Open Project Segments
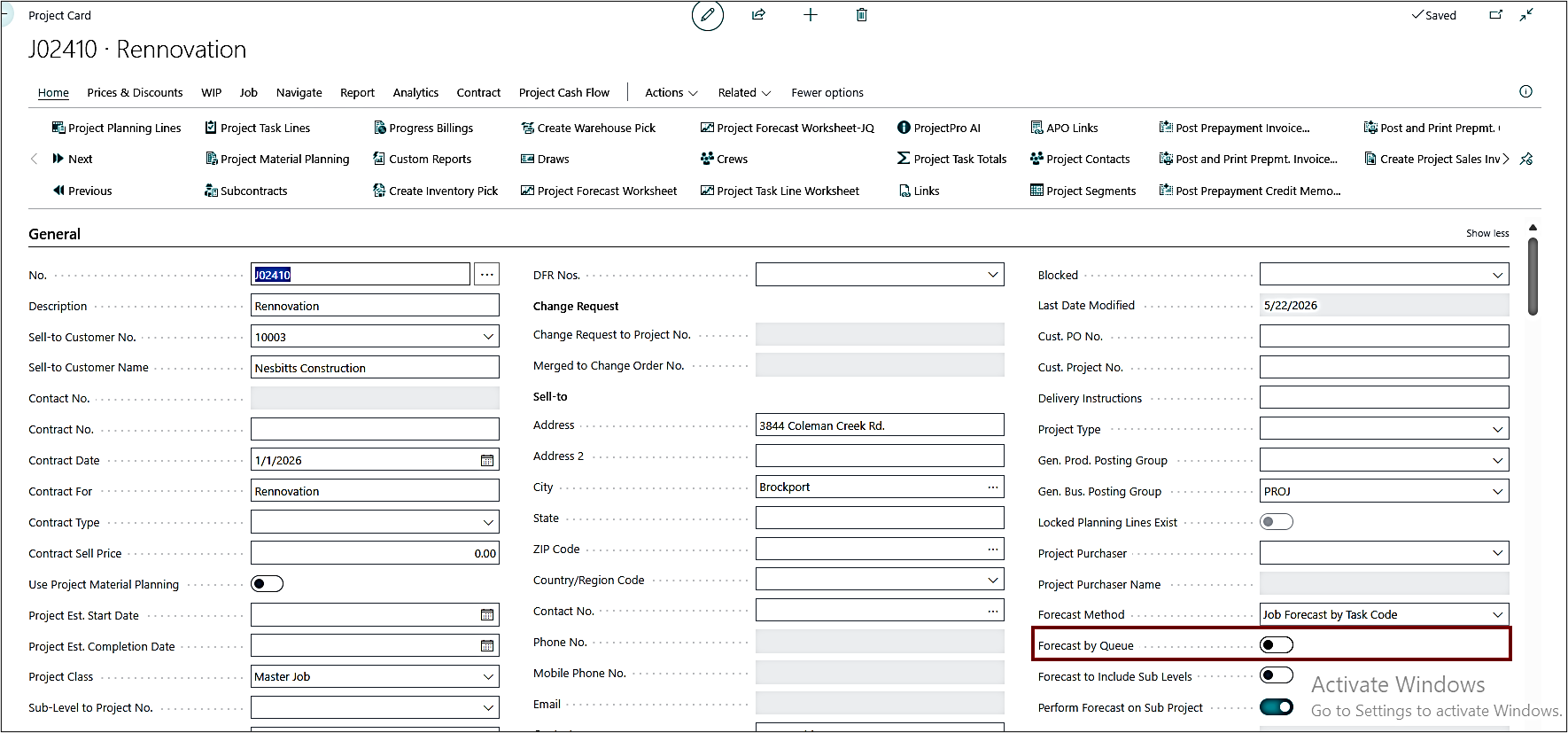Viewport: 1568px width, 733px height. point(1083,191)
